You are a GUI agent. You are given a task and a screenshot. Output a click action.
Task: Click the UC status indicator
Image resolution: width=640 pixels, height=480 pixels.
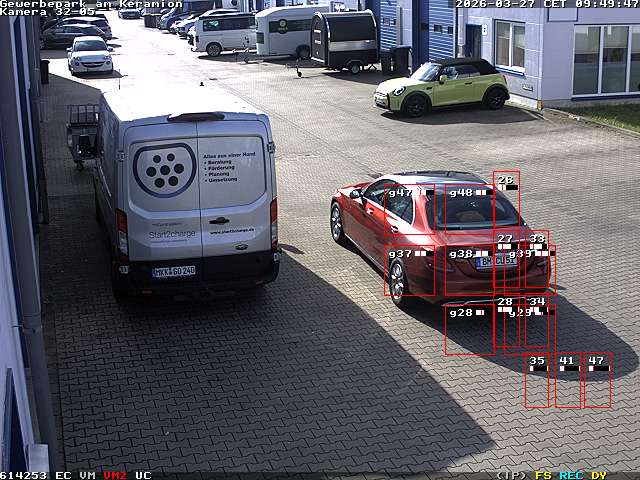tap(143, 475)
